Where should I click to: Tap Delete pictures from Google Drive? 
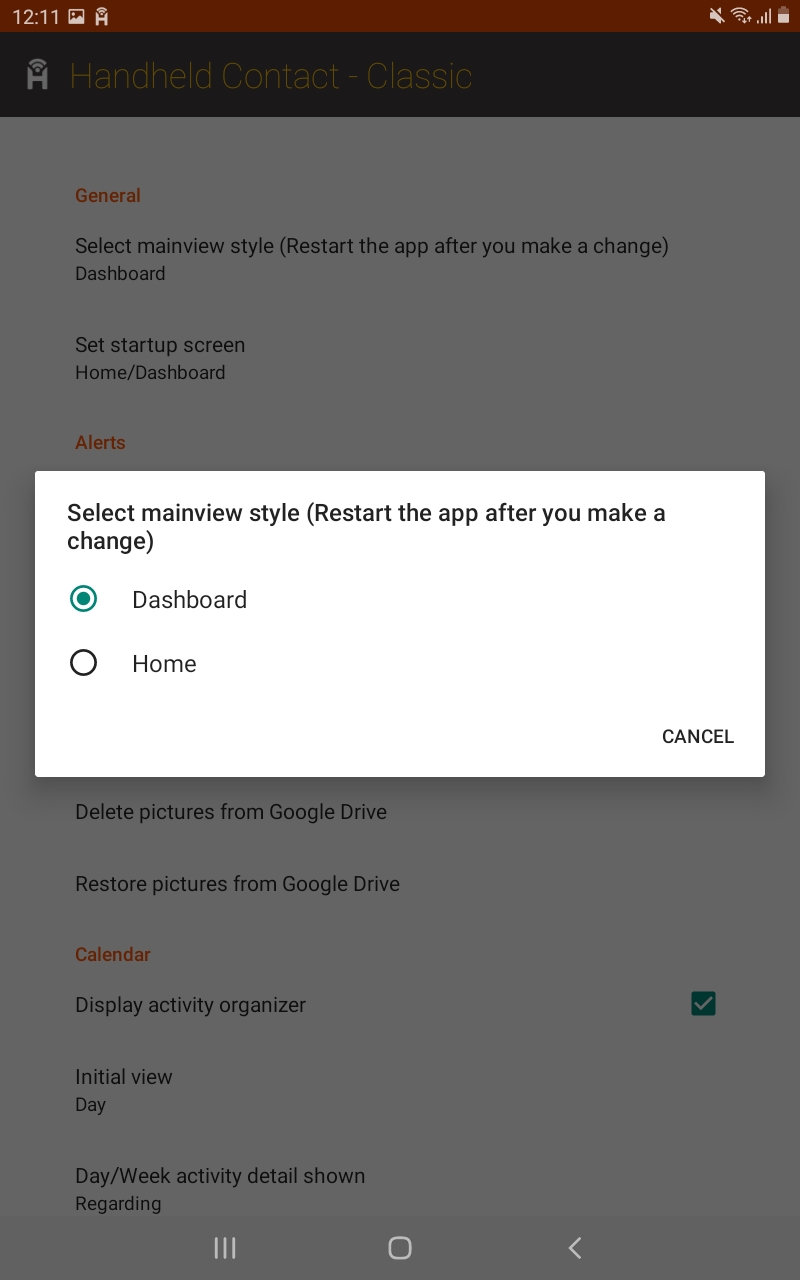coord(400,812)
